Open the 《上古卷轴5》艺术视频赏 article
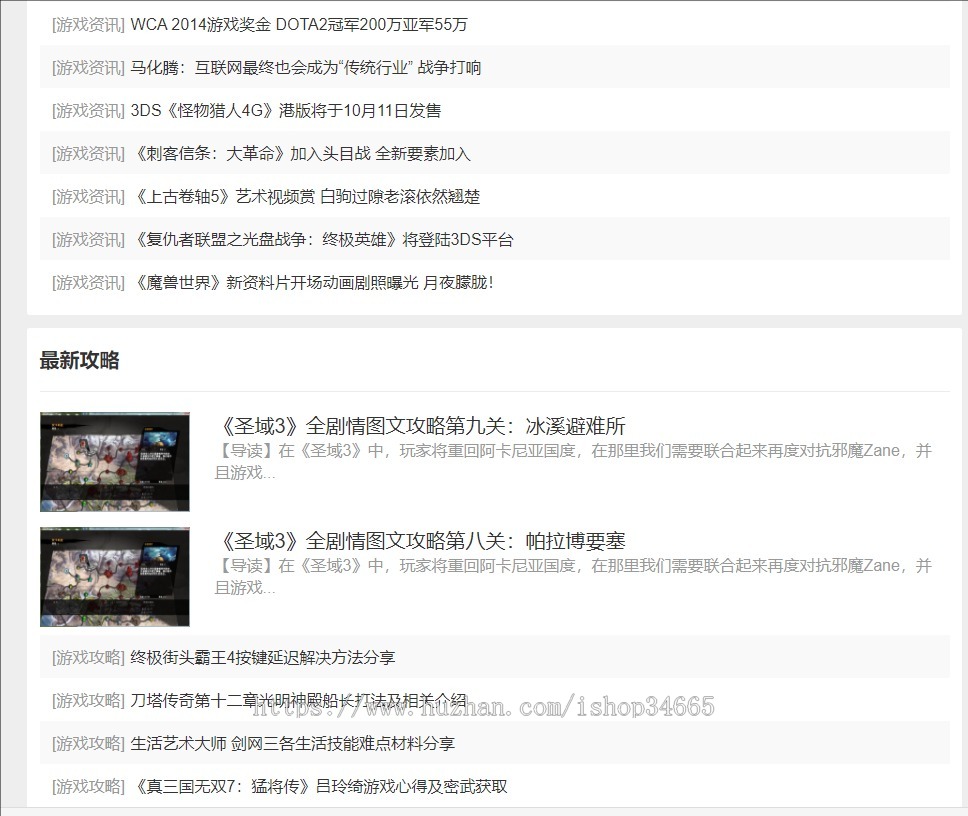This screenshot has height=816, width=968. tap(306, 197)
